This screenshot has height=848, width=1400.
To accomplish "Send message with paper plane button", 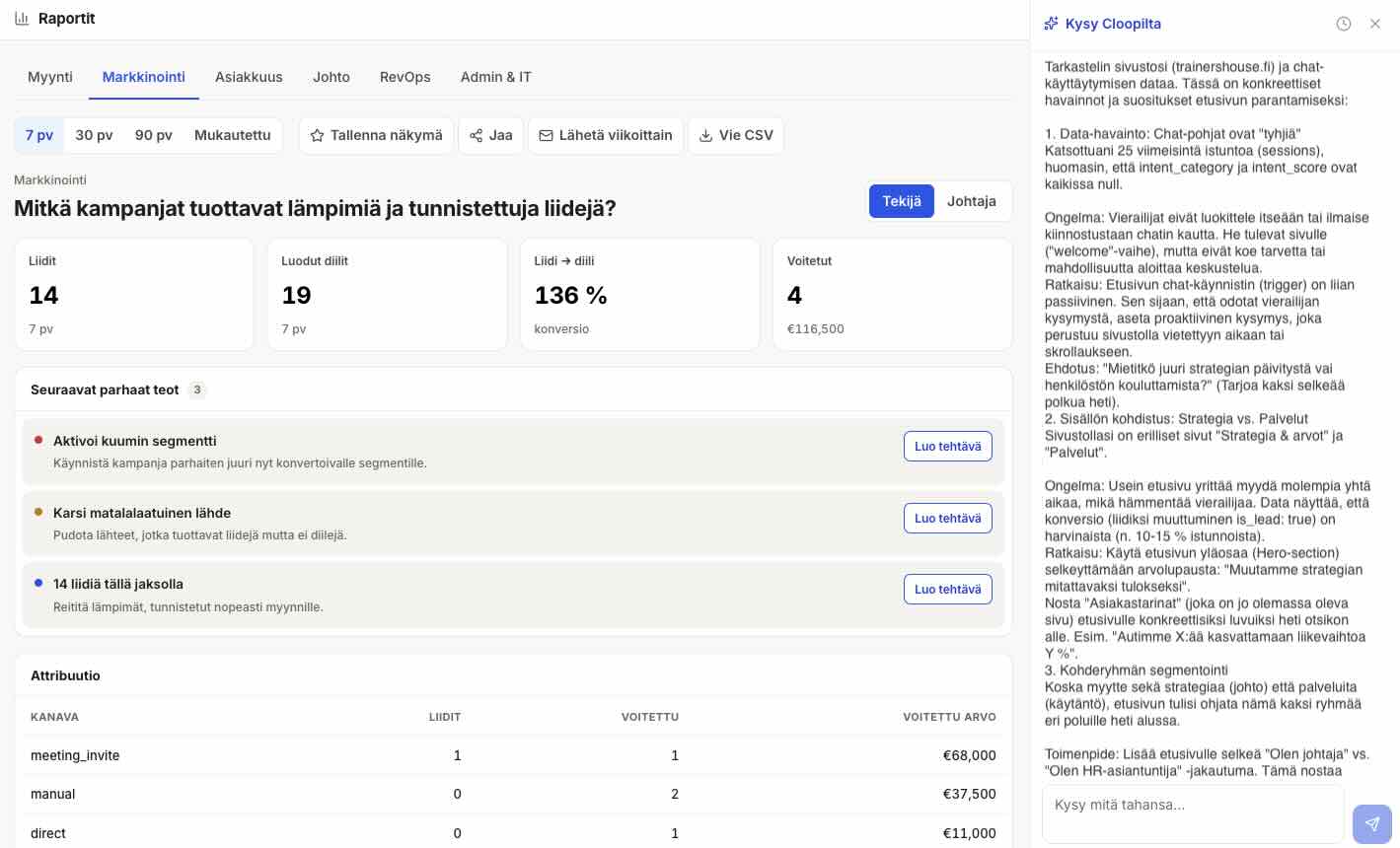I will click(1372, 824).
